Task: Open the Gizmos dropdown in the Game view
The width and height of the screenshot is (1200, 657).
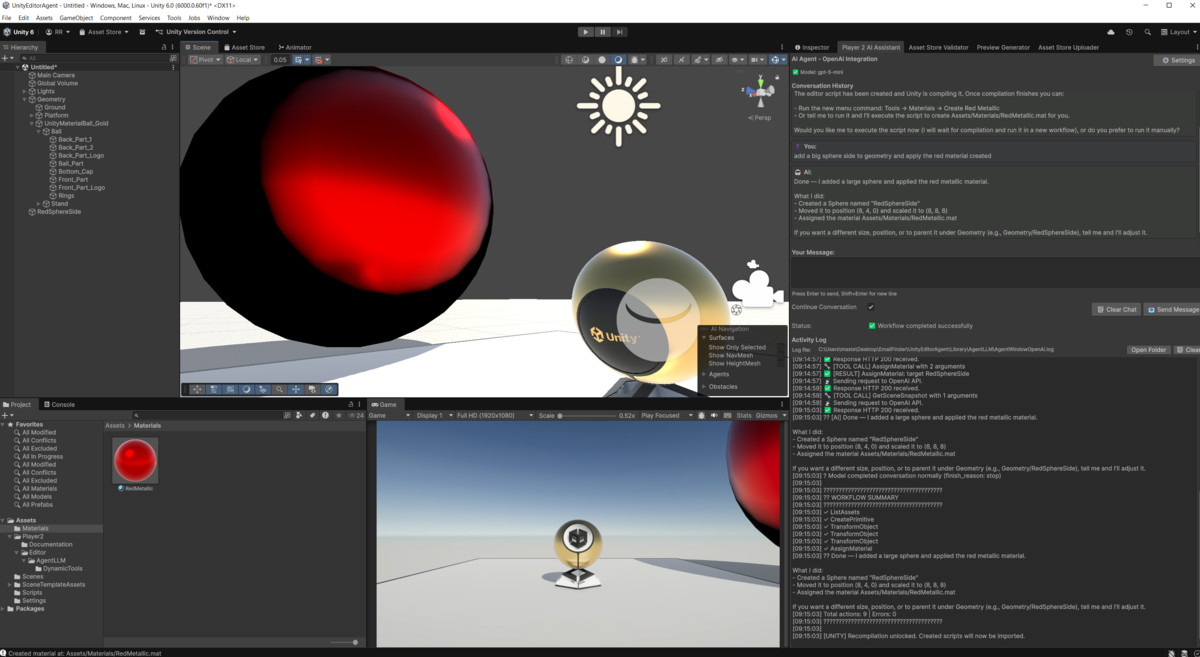Action: pyautogui.click(x=770, y=415)
